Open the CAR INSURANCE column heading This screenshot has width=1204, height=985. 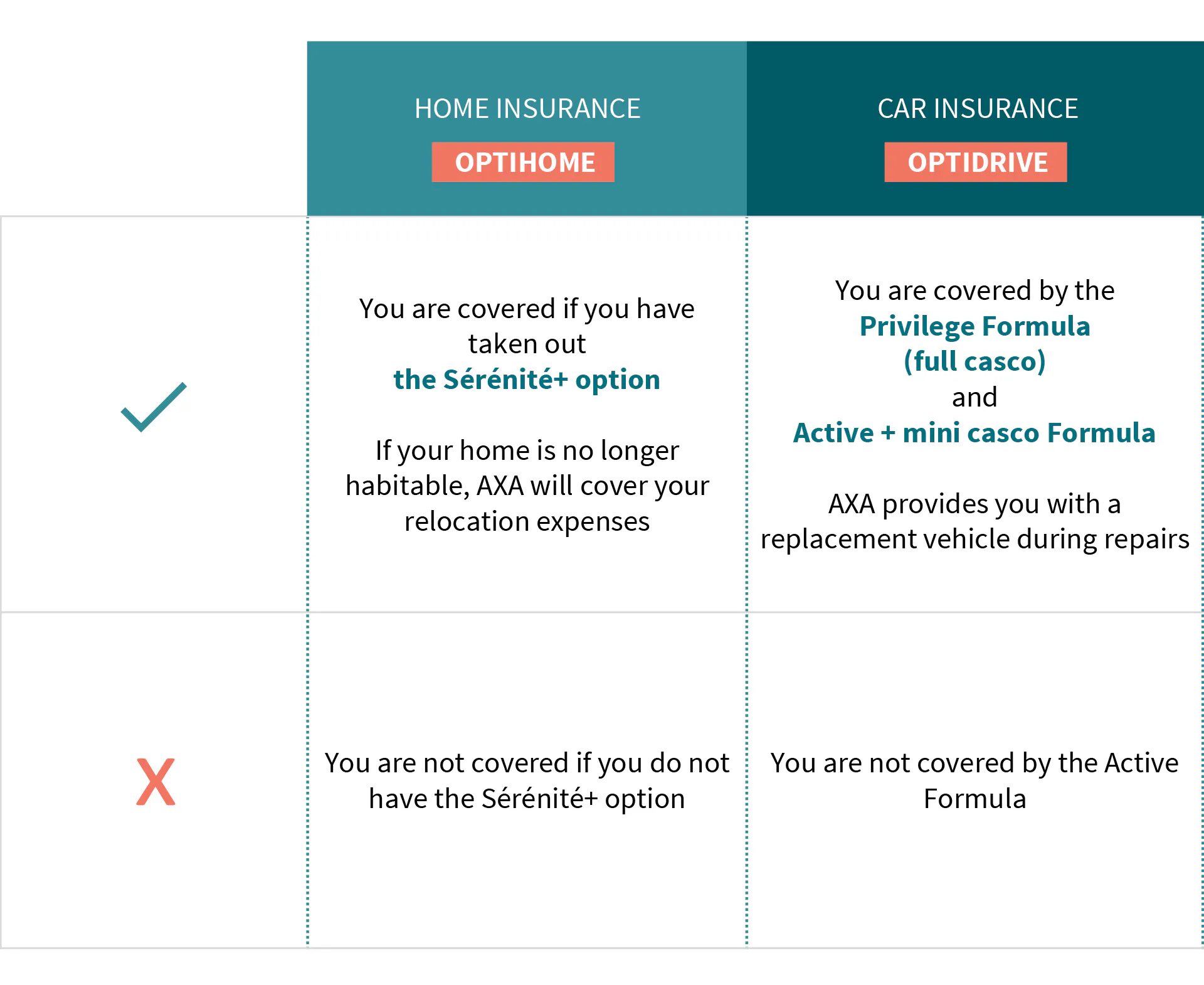(977, 109)
